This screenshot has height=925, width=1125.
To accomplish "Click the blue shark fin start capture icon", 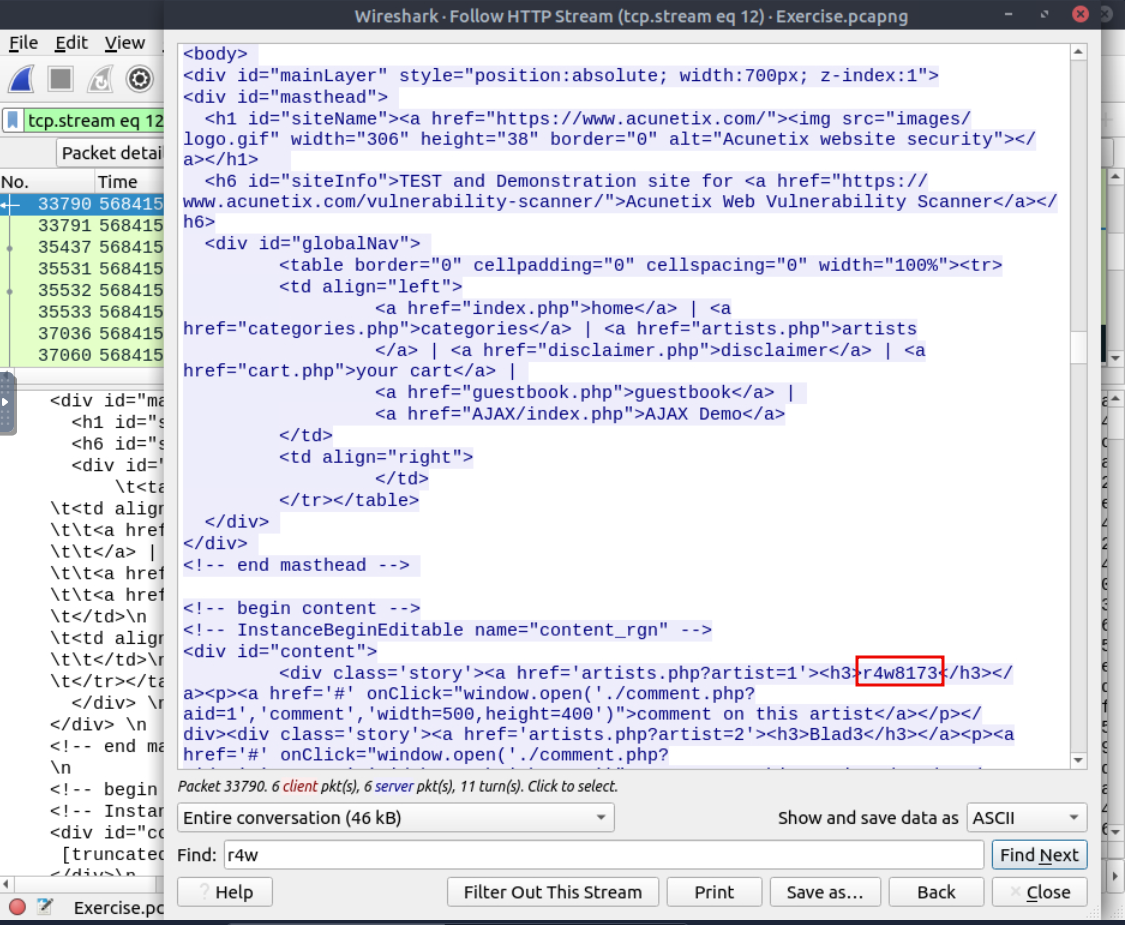I will (x=23, y=79).
